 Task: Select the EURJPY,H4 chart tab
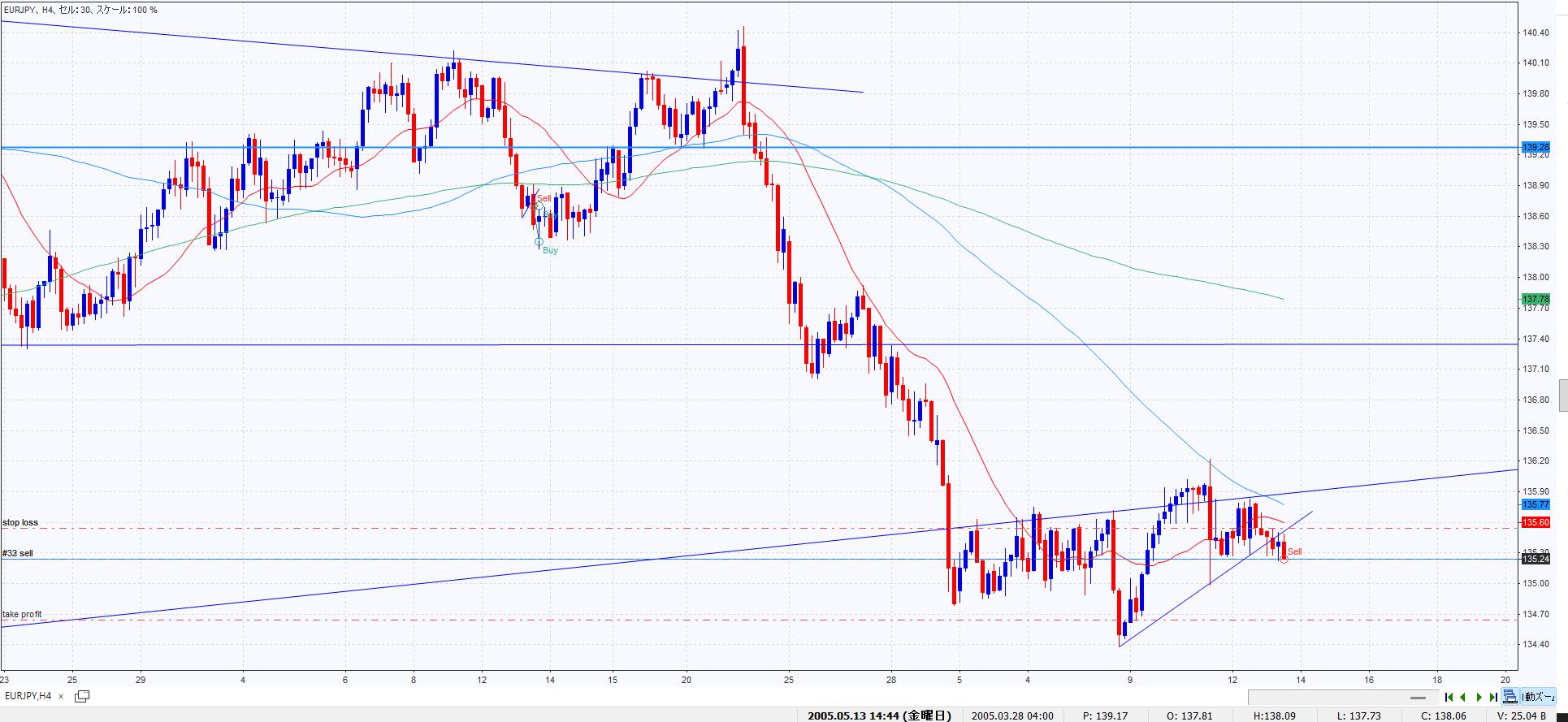coord(28,696)
